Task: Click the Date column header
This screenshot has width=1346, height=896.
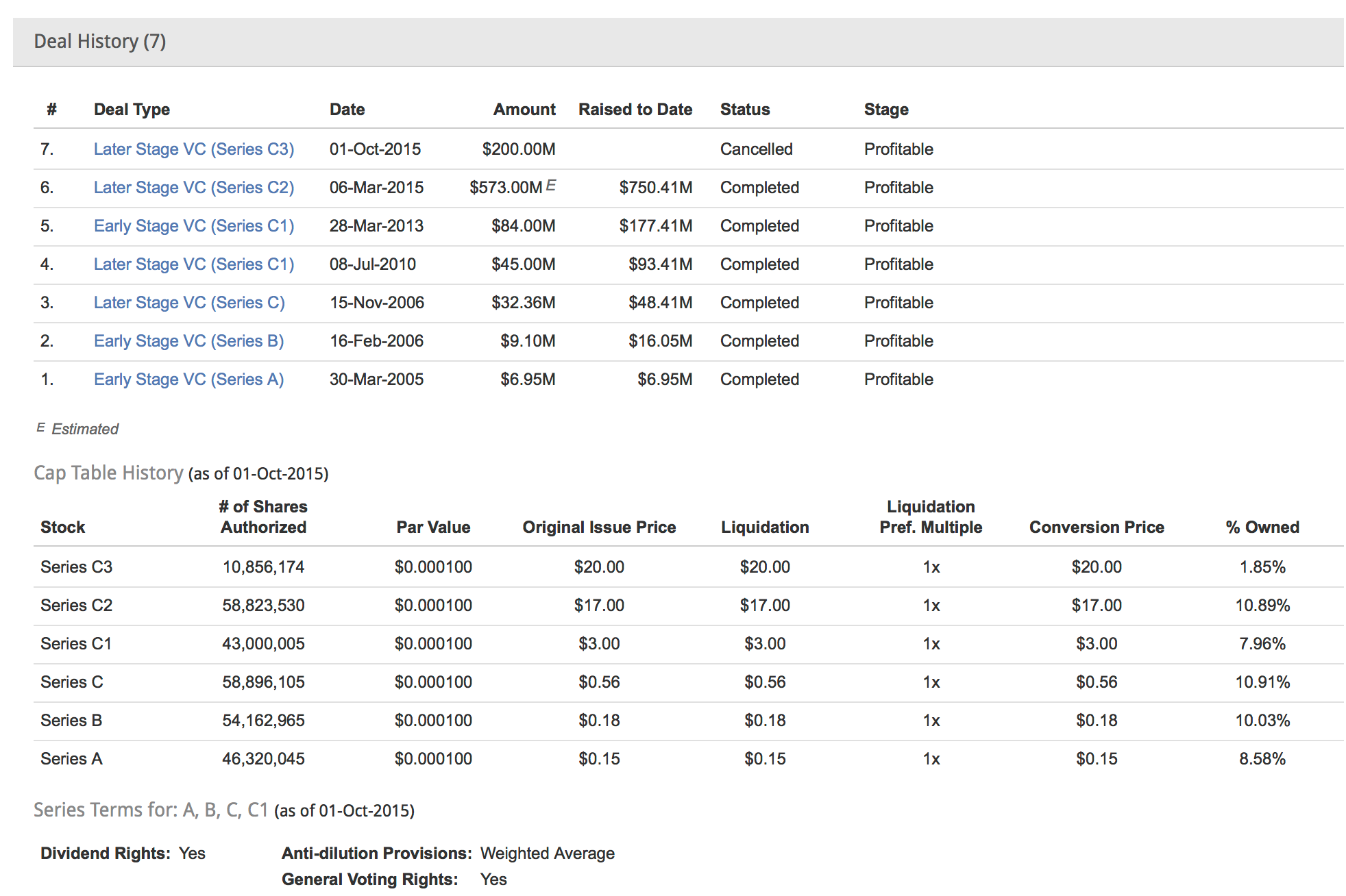Action: [347, 110]
